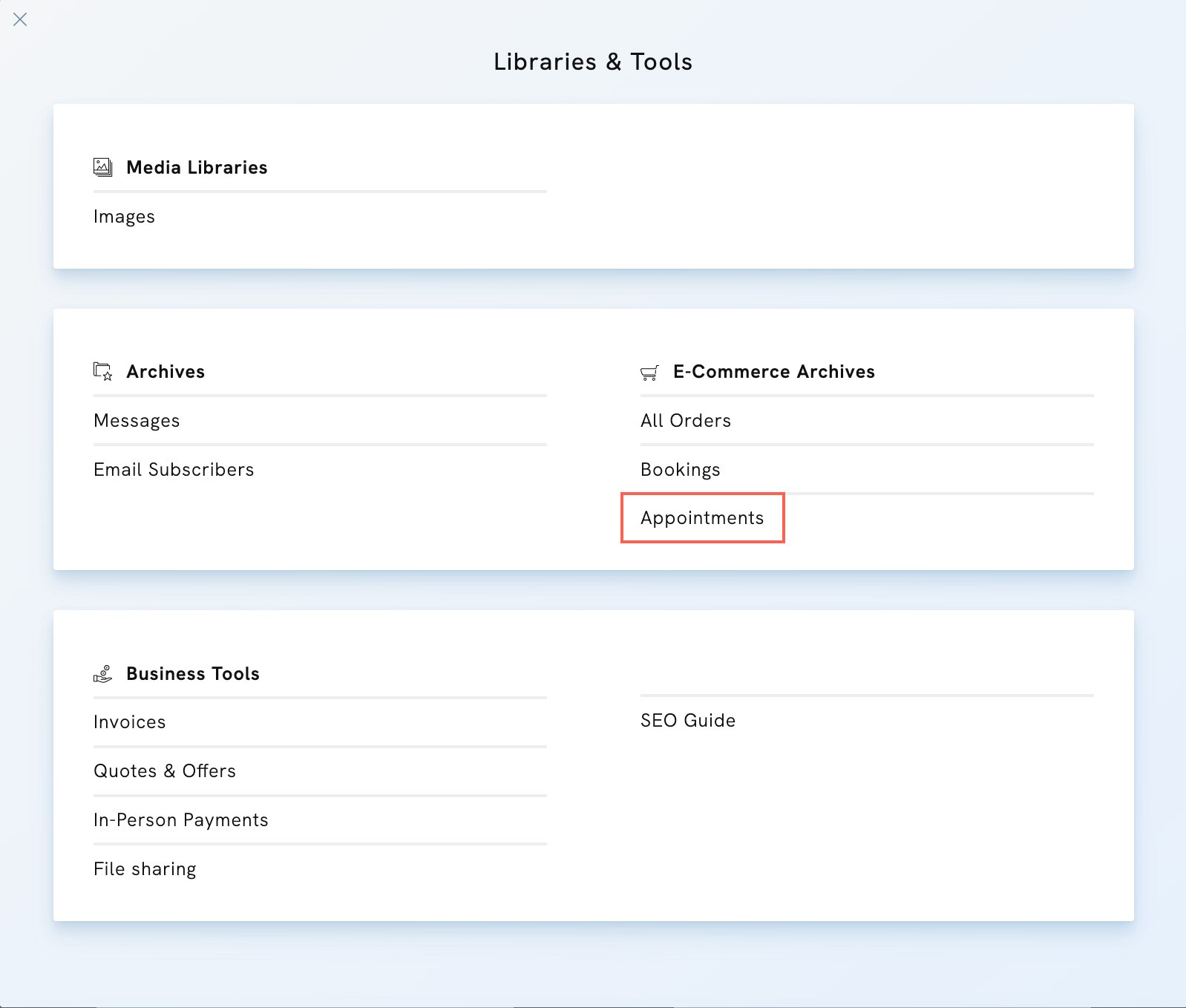Screen dimensions: 1186x1008
Task: Close the Libraries & Tools panel
Action: coord(20,19)
